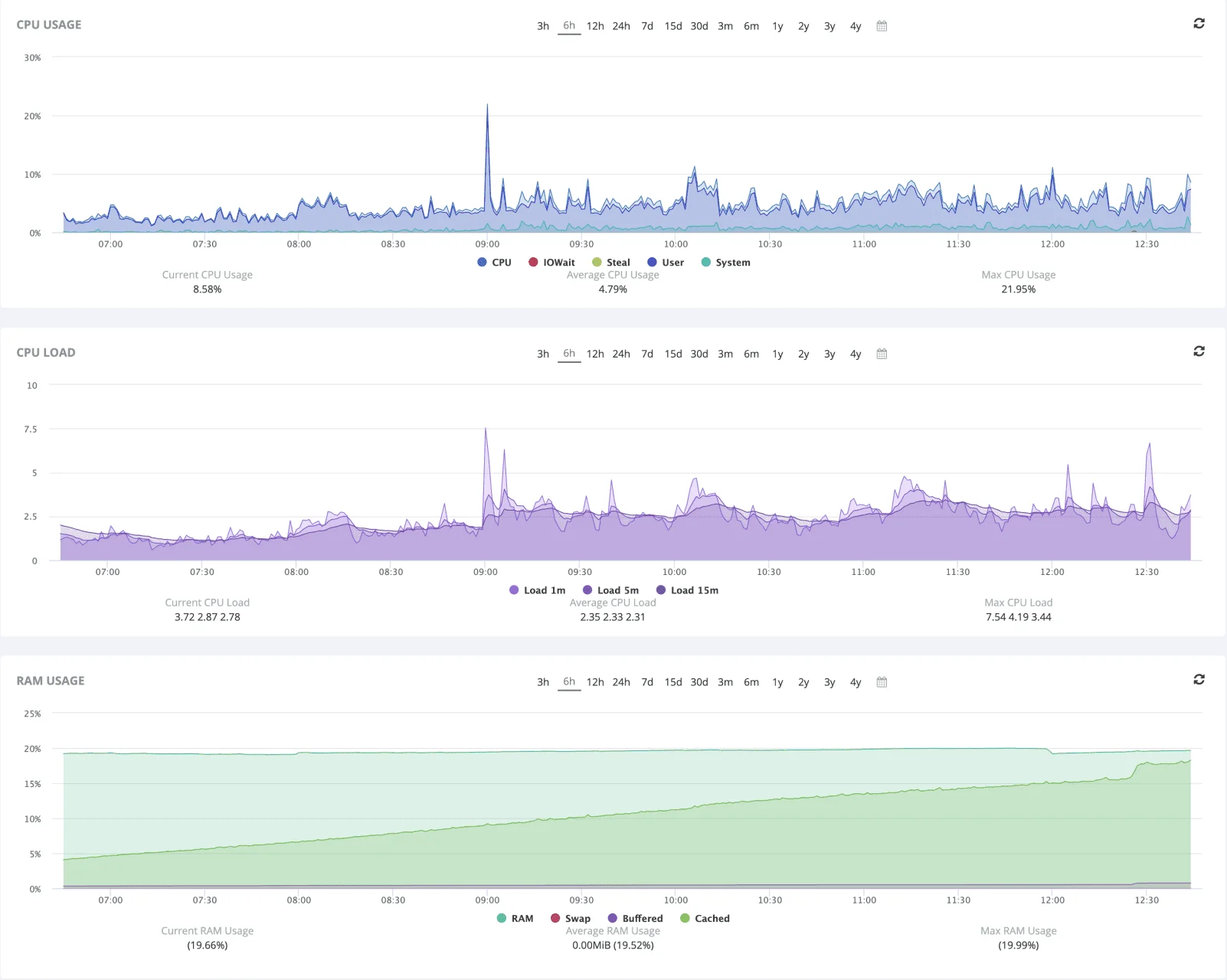Click the 09:00 peak in CPU Load chart

486,430
